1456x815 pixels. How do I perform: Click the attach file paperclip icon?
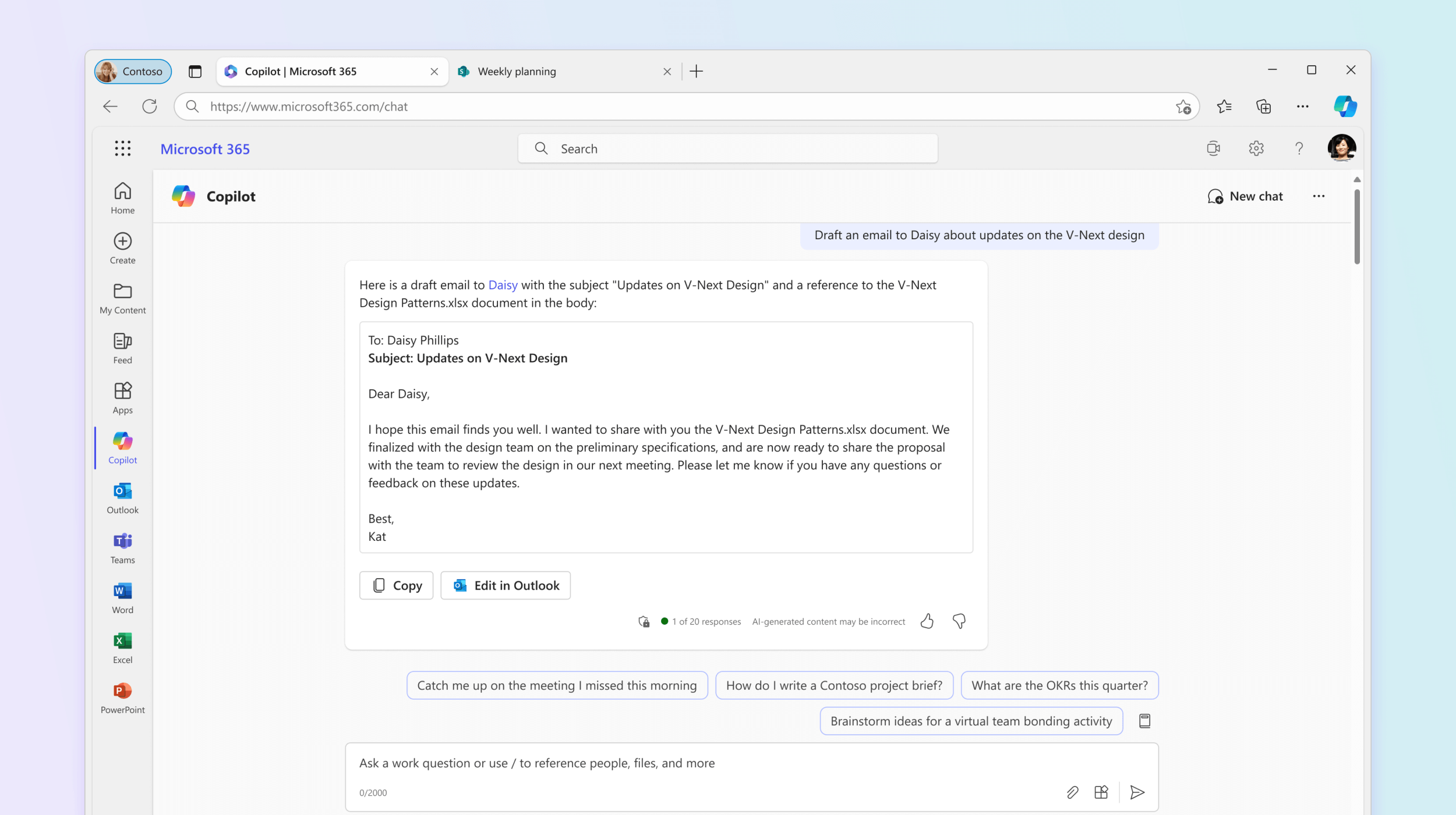[1072, 792]
